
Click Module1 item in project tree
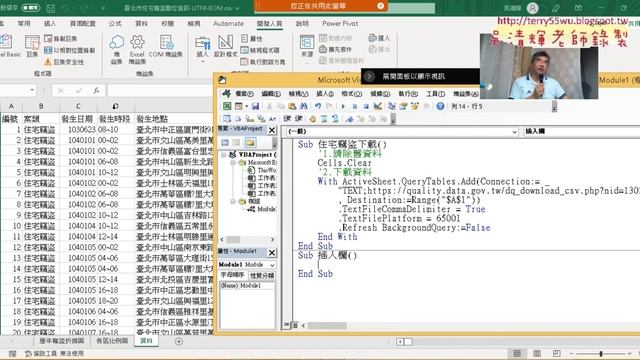[262, 209]
